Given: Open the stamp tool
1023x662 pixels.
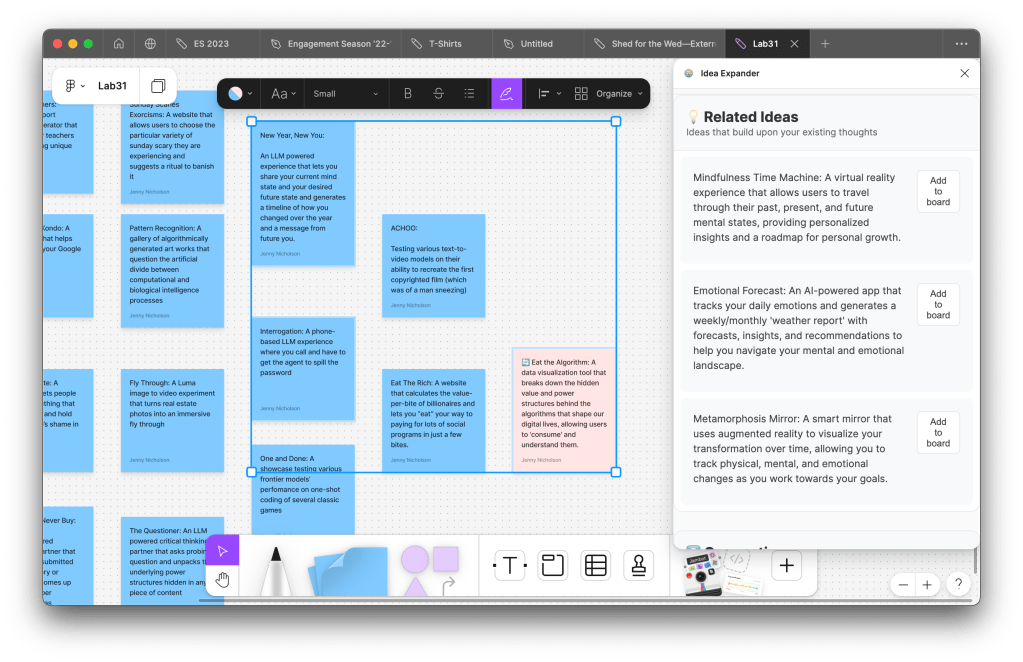Looking at the screenshot, I should point(638,566).
